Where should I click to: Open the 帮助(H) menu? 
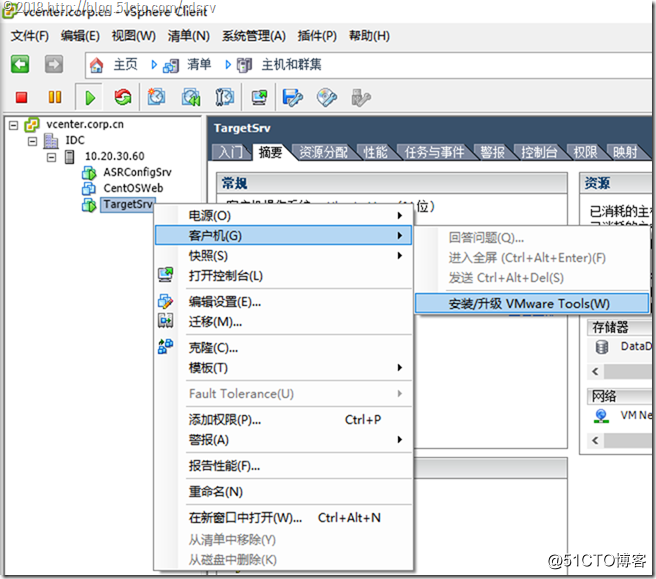(x=369, y=36)
